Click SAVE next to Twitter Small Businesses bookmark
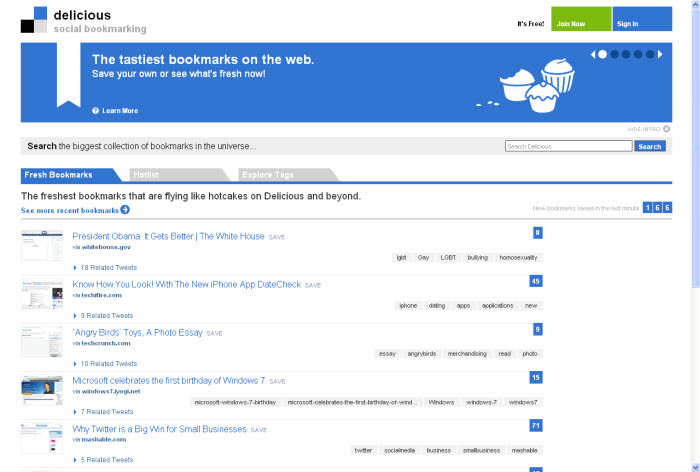Viewport: 700px width, 472px height. (258, 430)
